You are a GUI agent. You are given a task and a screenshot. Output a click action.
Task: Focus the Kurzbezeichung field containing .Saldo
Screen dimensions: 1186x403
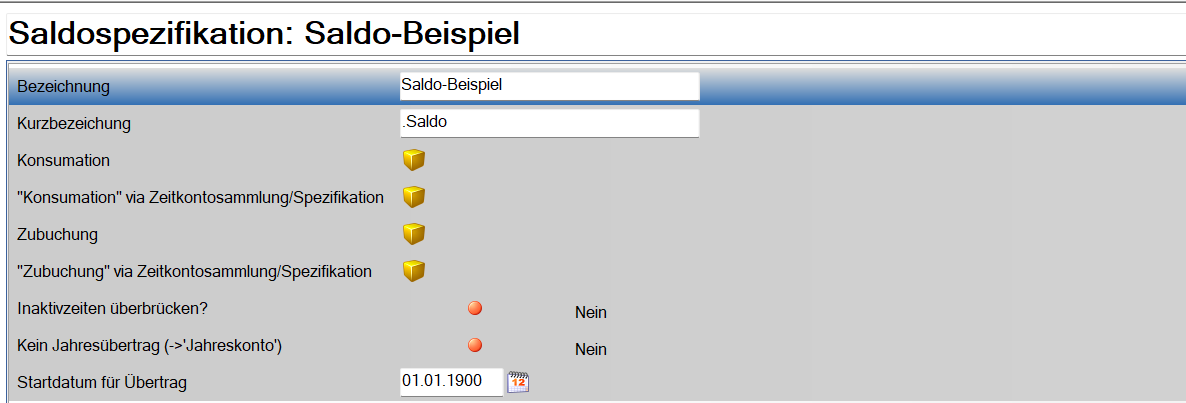click(548, 123)
